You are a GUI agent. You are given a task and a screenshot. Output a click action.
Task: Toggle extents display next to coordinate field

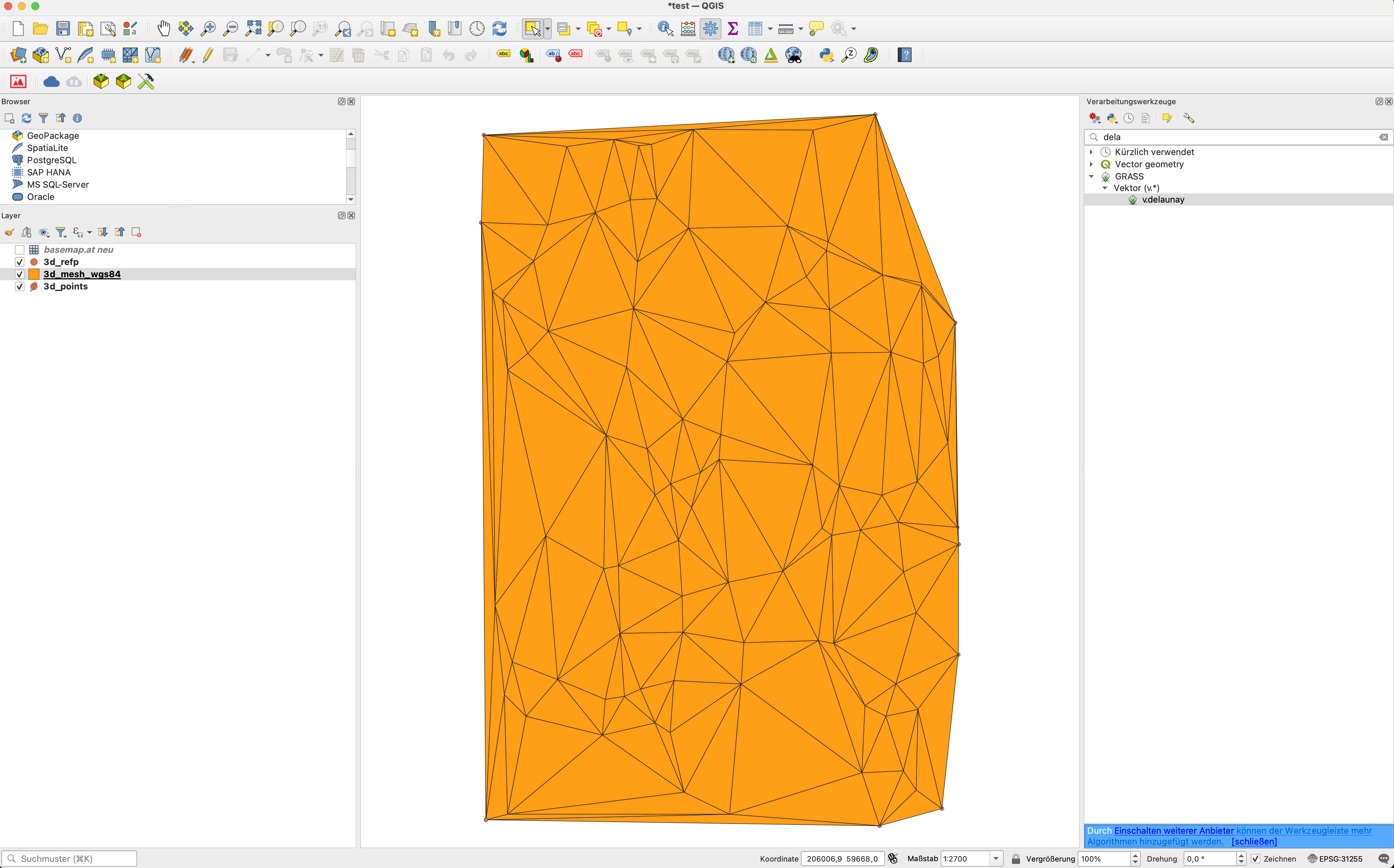click(x=893, y=859)
